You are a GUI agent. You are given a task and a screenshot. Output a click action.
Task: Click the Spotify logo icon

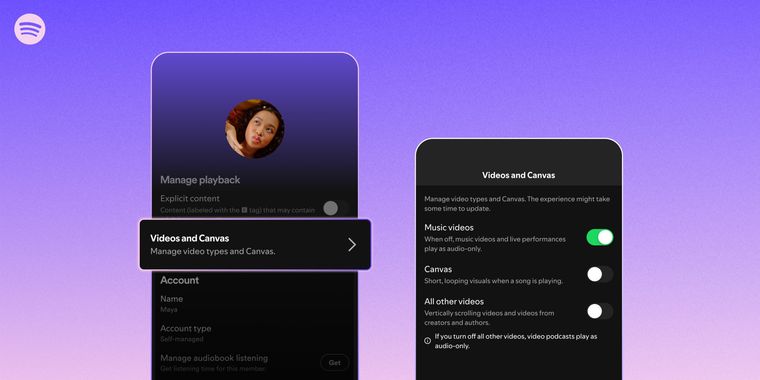pos(30,29)
